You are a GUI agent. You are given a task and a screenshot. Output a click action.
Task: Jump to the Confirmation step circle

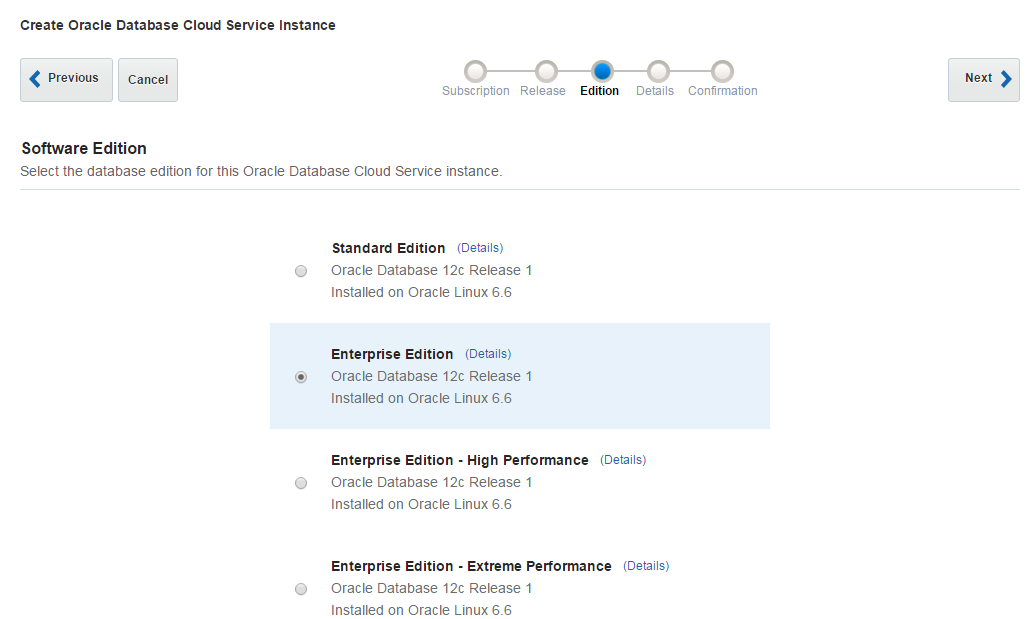(x=722, y=71)
